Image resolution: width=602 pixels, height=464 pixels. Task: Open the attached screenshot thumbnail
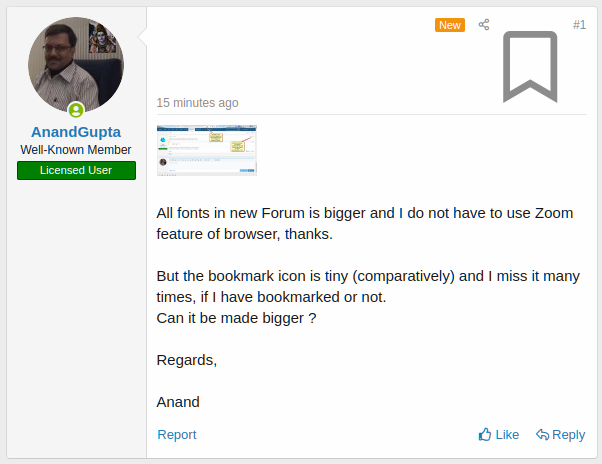(207, 150)
